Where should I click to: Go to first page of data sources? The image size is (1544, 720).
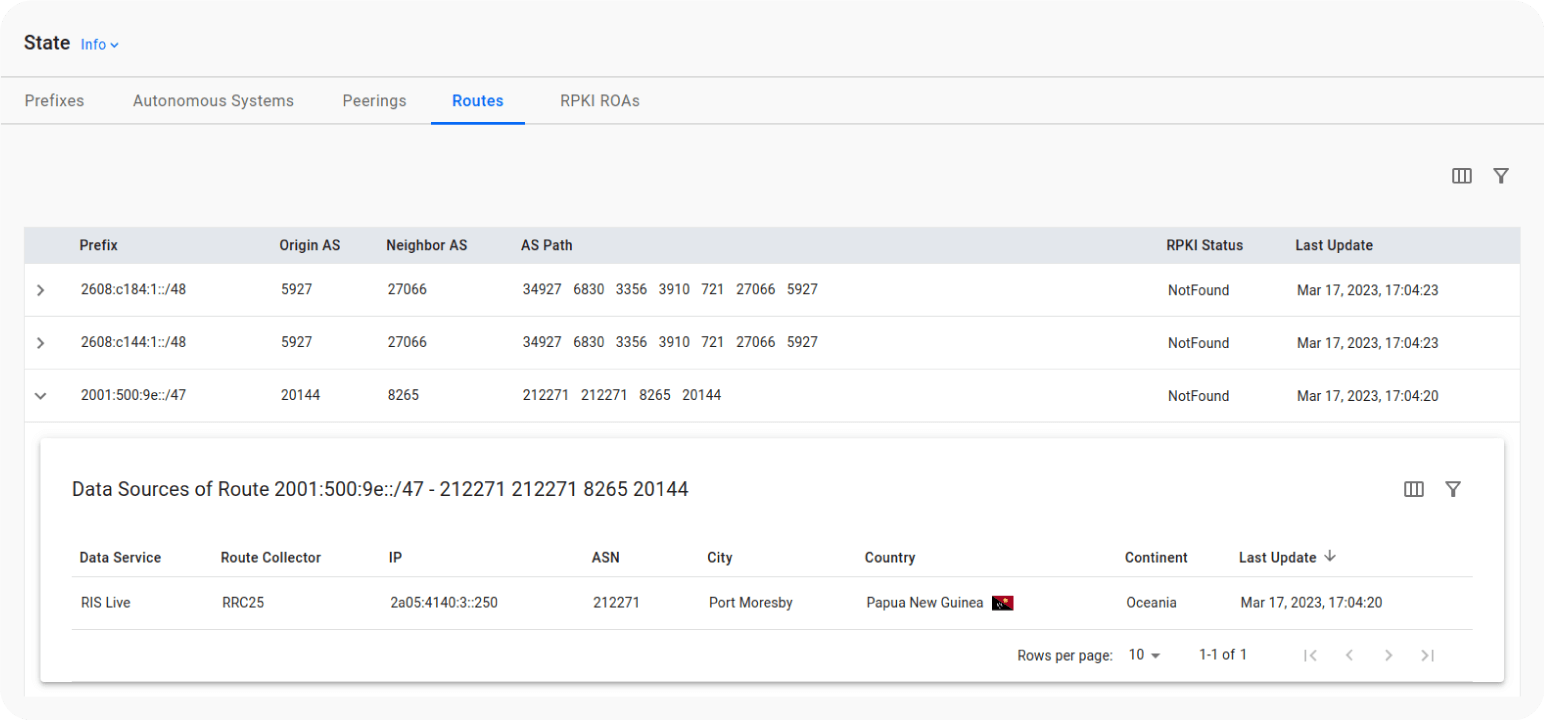point(1310,655)
